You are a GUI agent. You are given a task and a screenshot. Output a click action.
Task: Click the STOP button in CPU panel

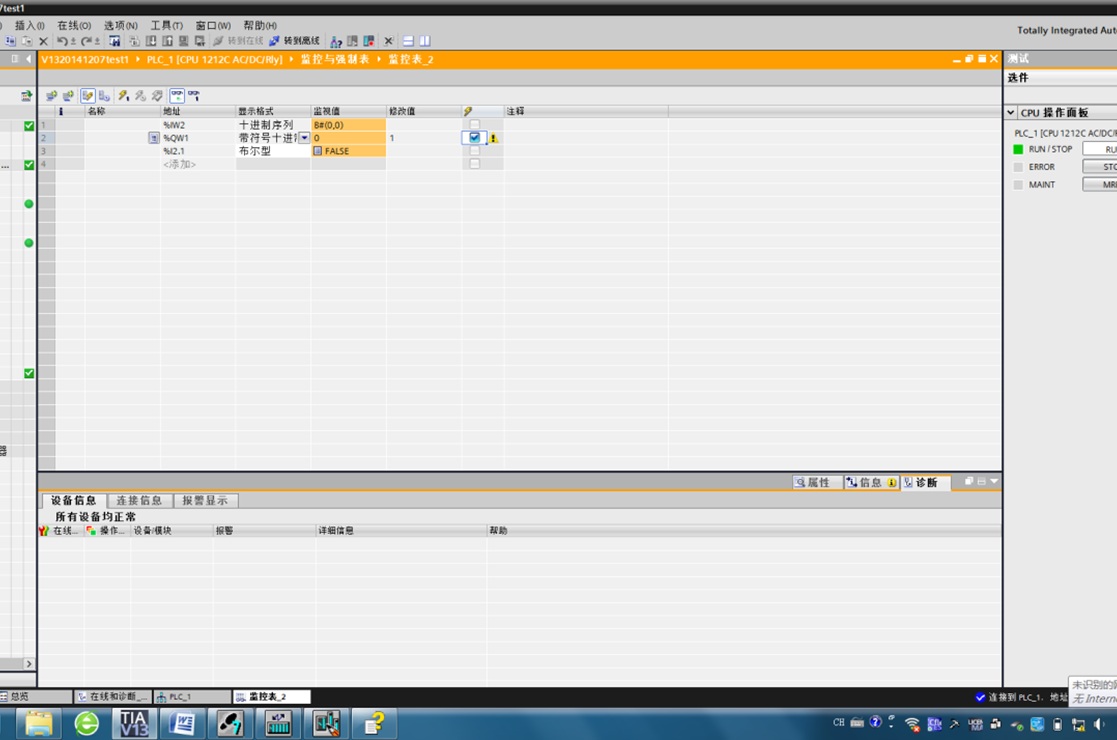click(1100, 167)
